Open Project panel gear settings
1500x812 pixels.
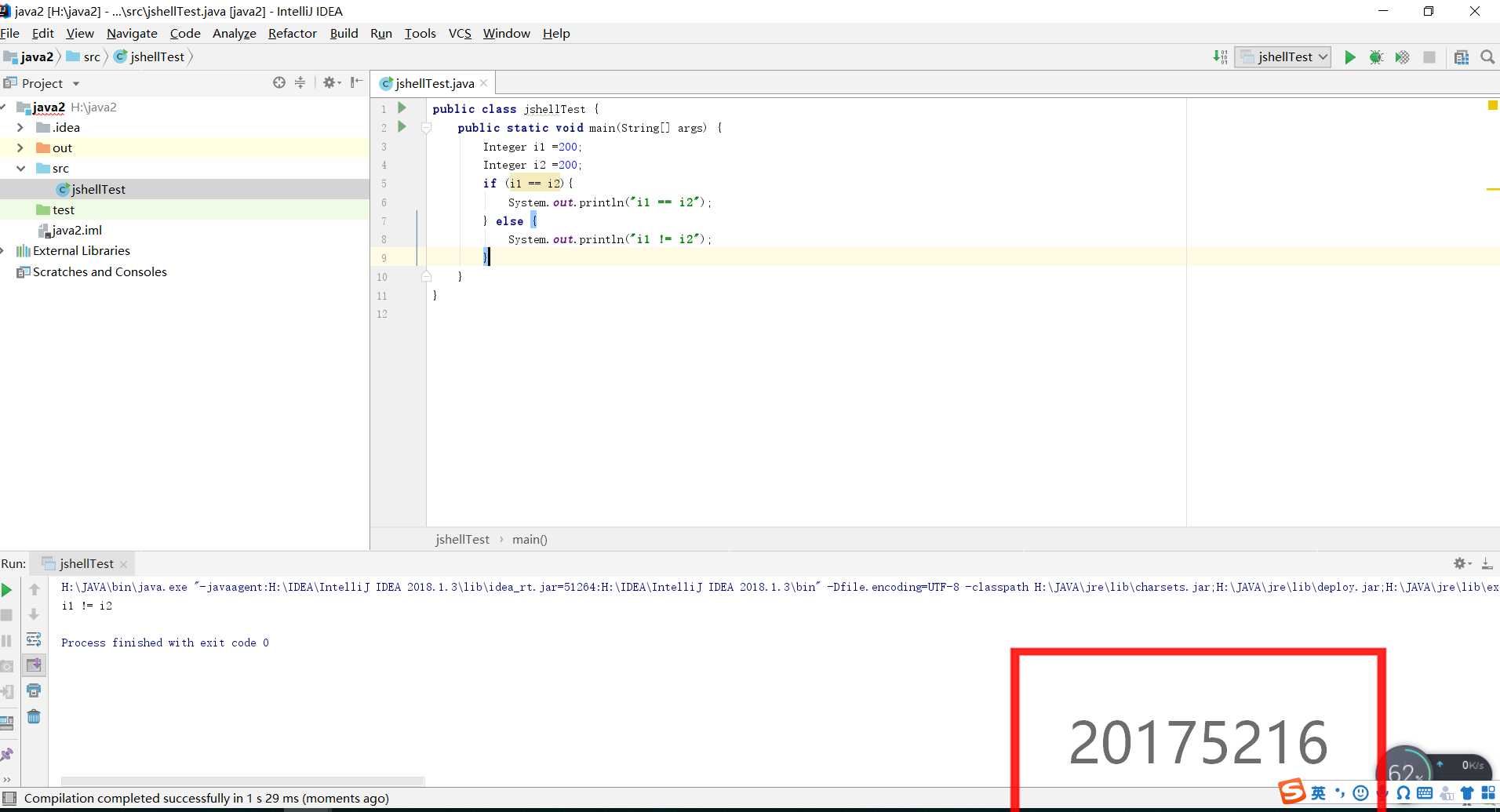point(332,82)
